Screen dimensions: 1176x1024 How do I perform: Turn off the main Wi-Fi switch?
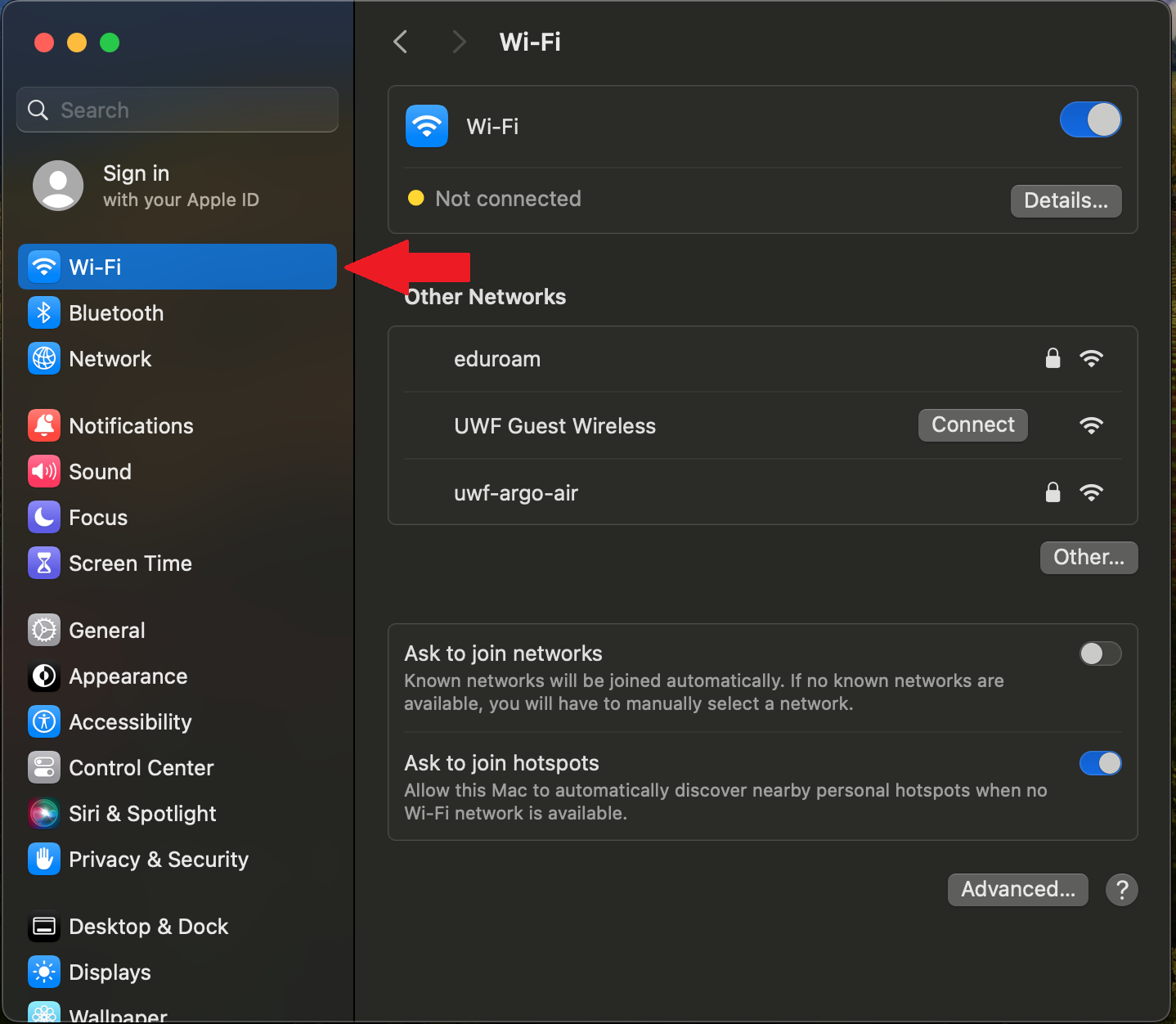pyautogui.click(x=1090, y=119)
